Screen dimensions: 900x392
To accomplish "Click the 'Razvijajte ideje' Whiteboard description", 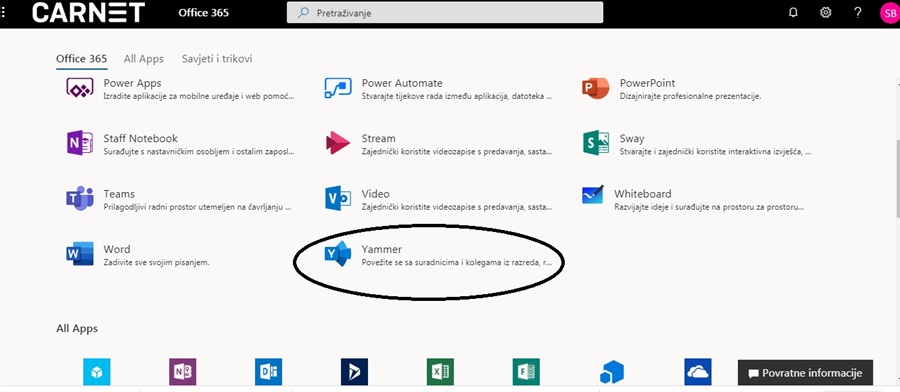I will [709, 207].
